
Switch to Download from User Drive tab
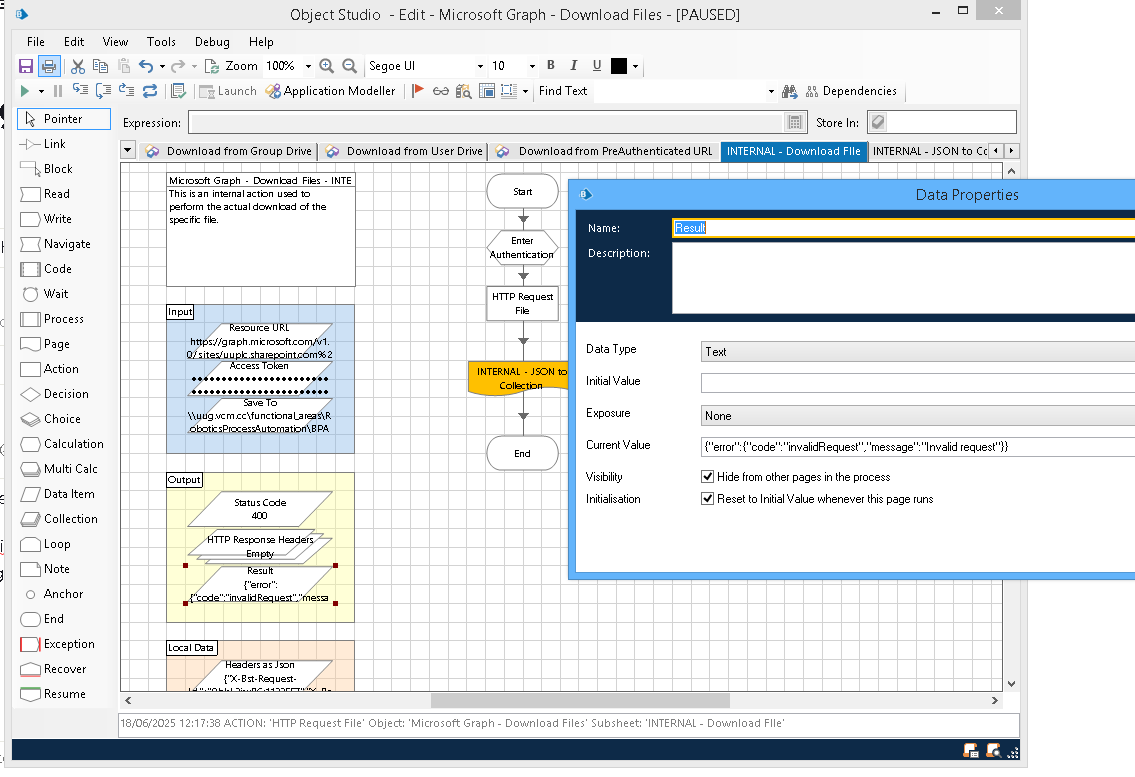(x=404, y=151)
